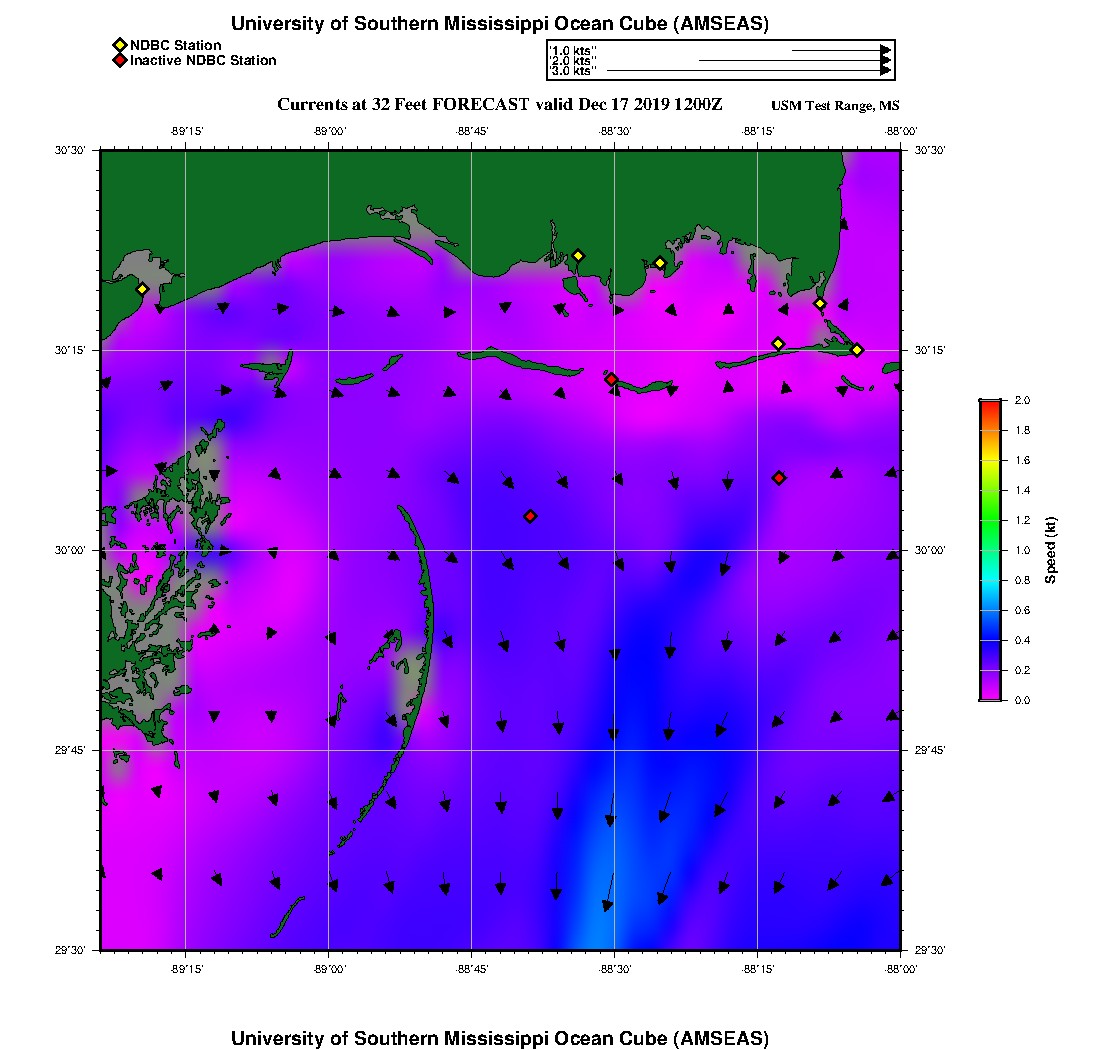Click the "USM Test Range, MS" label
The width and height of the screenshot is (1100, 1050).
coord(835,106)
